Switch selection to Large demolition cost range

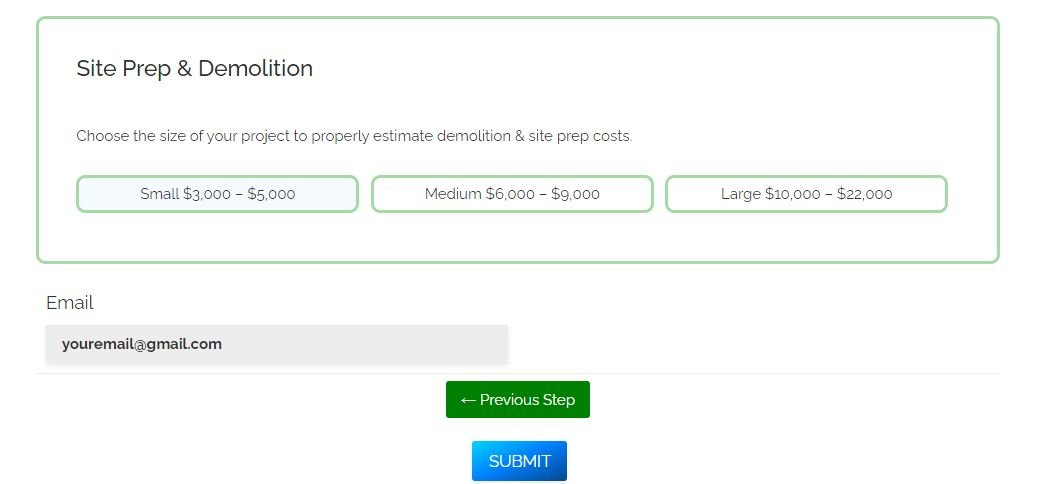(x=806, y=194)
